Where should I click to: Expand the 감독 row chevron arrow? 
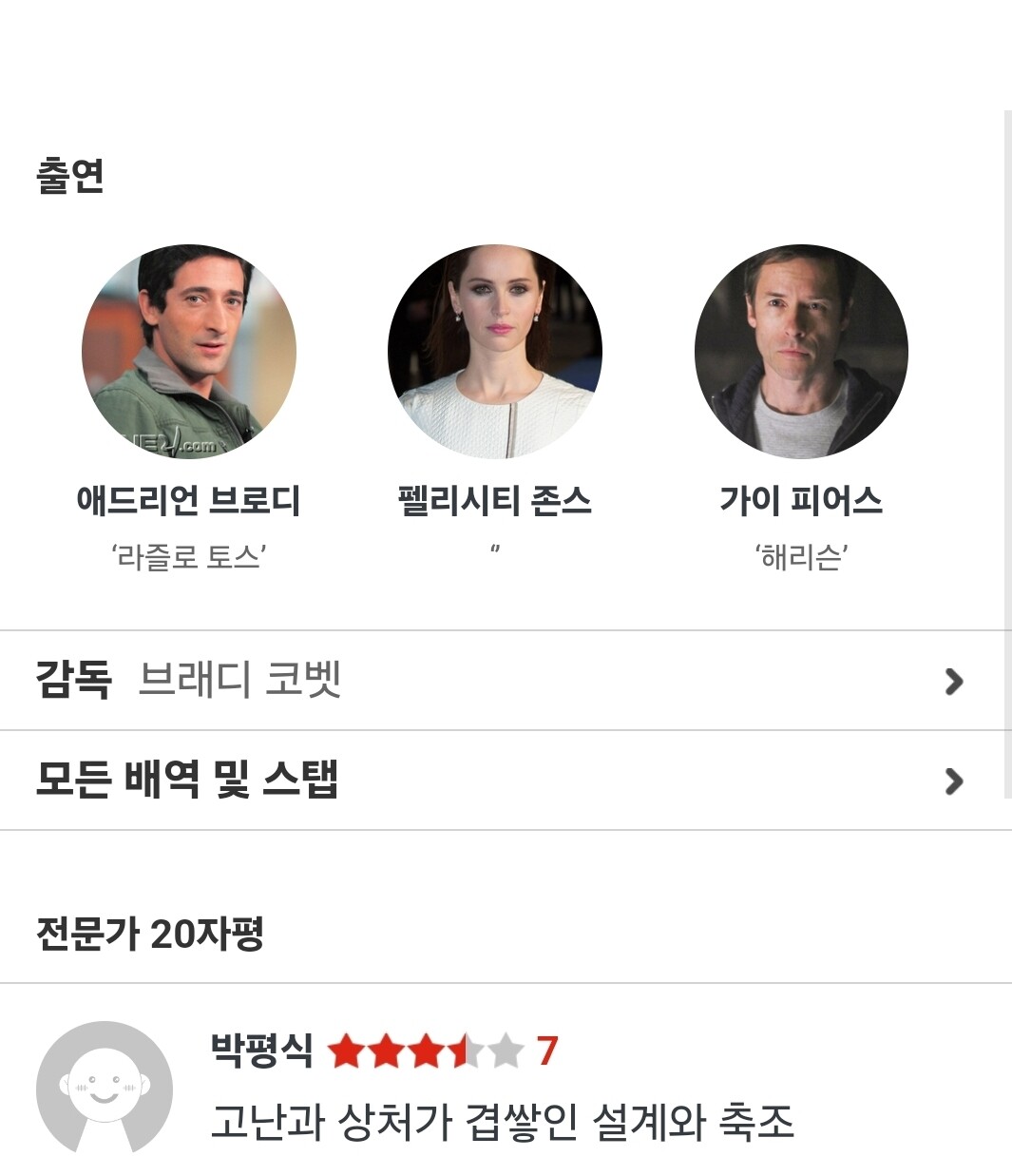pyautogui.click(x=954, y=681)
